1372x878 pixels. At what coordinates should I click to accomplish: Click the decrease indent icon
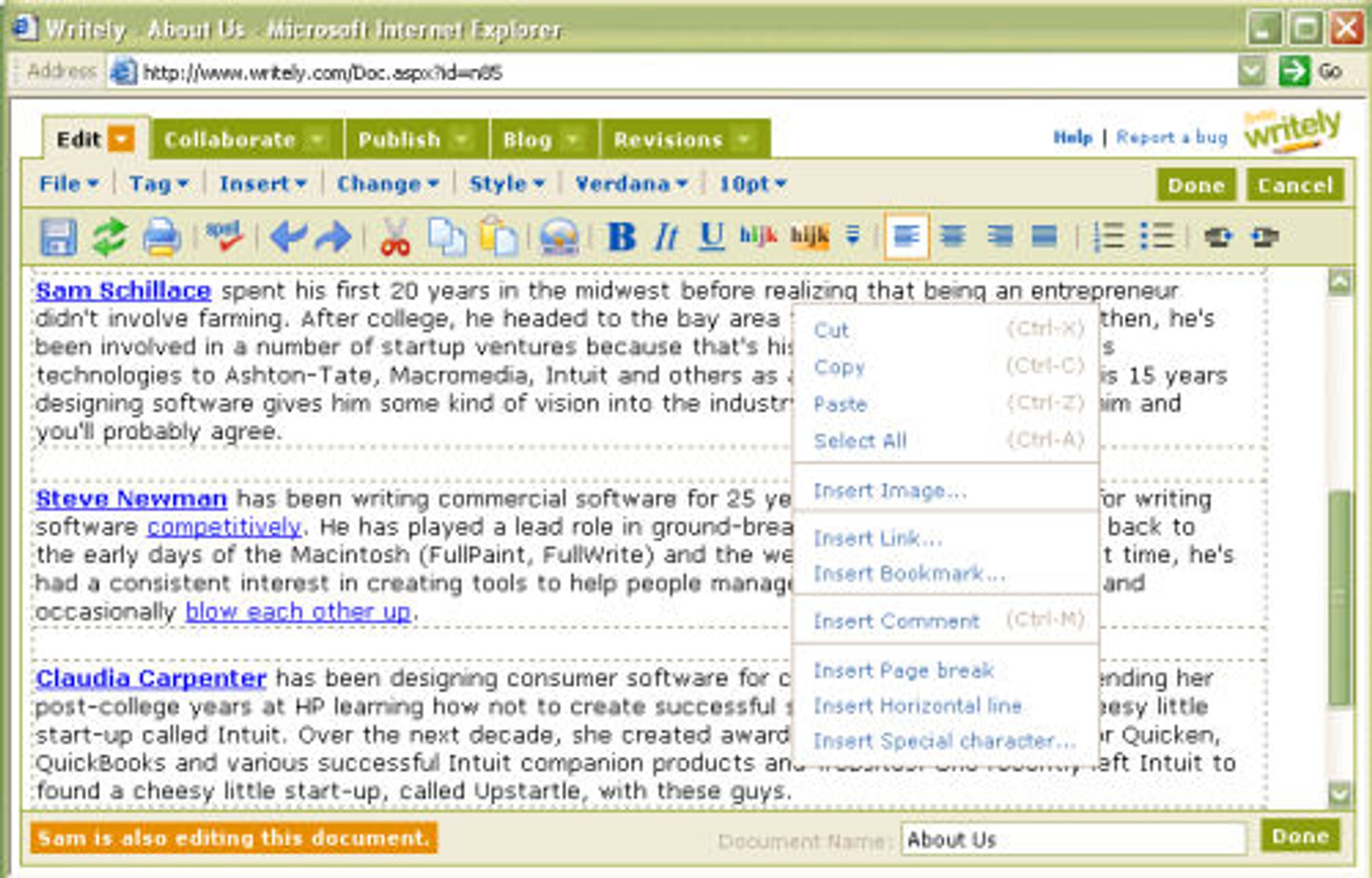1218,237
